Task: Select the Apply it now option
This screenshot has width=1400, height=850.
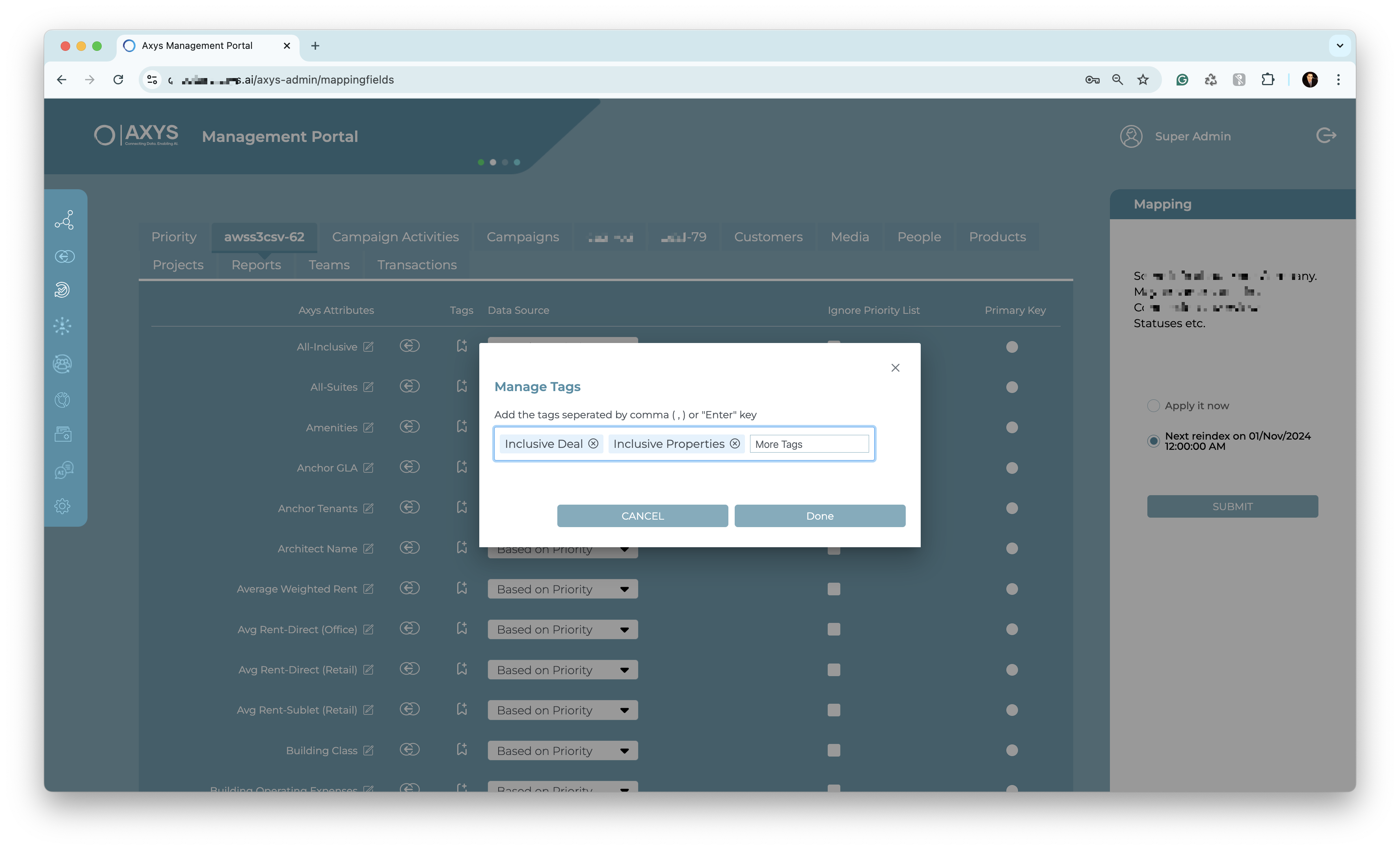Action: click(1153, 406)
